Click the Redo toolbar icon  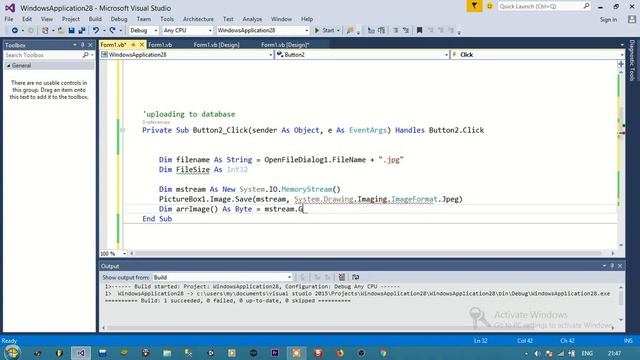click(112, 30)
